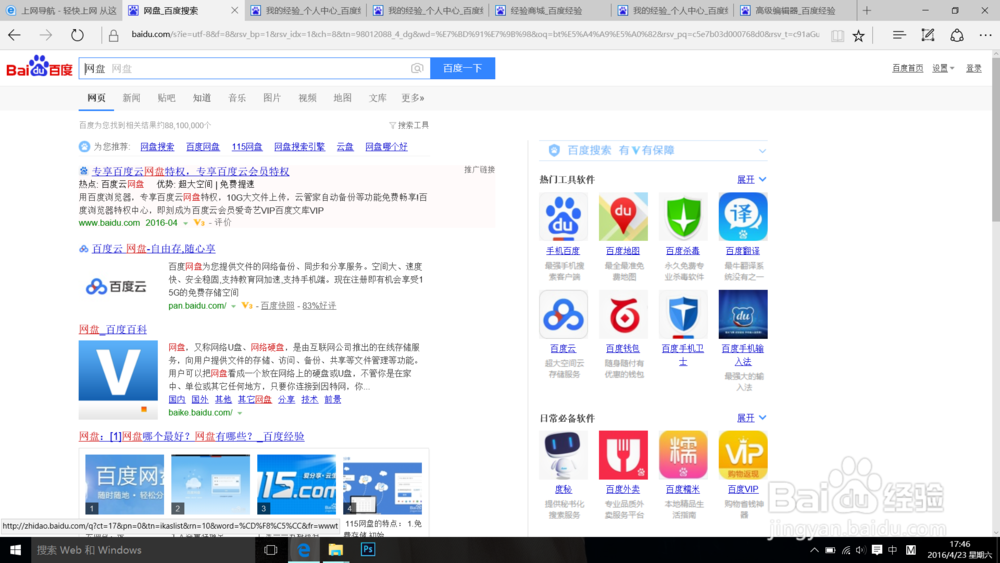Click the address bar URL
1000x563 pixels.
pyautogui.click(x=475, y=34)
